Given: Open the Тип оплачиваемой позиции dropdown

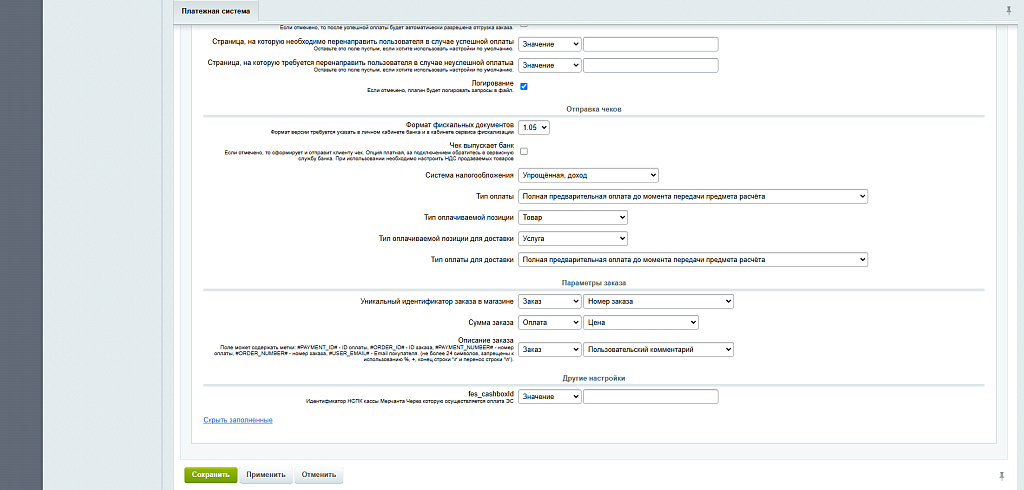Looking at the screenshot, I should [572, 218].
